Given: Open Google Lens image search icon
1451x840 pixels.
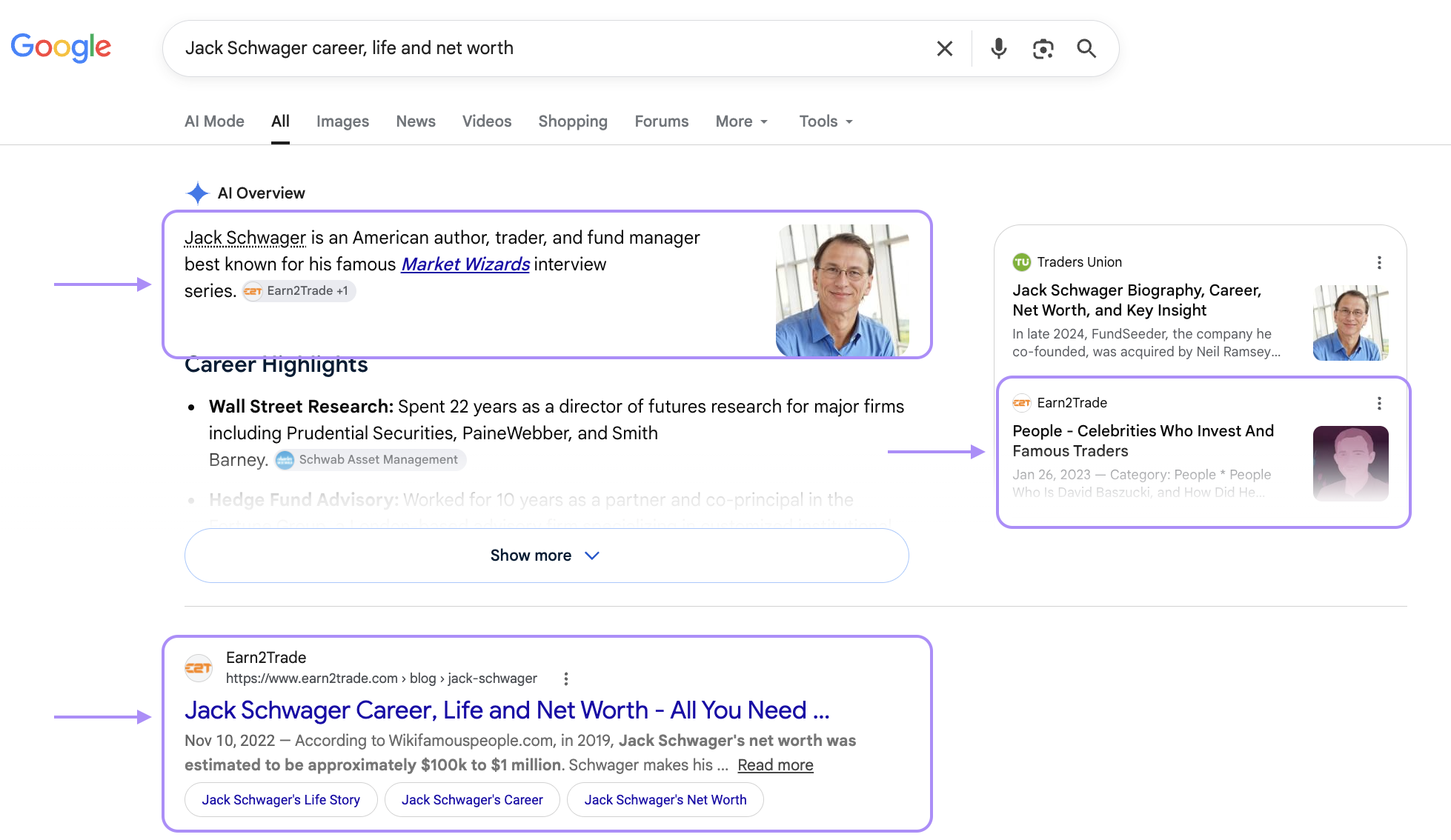Looking at the screenshot, I should 1043,49.
